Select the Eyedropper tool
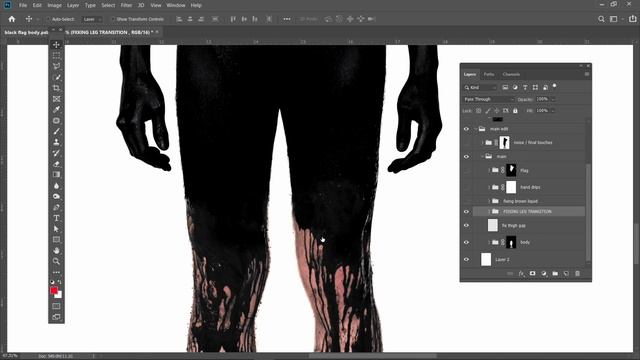Screen dimensions: 640x360 pos(56,109)
